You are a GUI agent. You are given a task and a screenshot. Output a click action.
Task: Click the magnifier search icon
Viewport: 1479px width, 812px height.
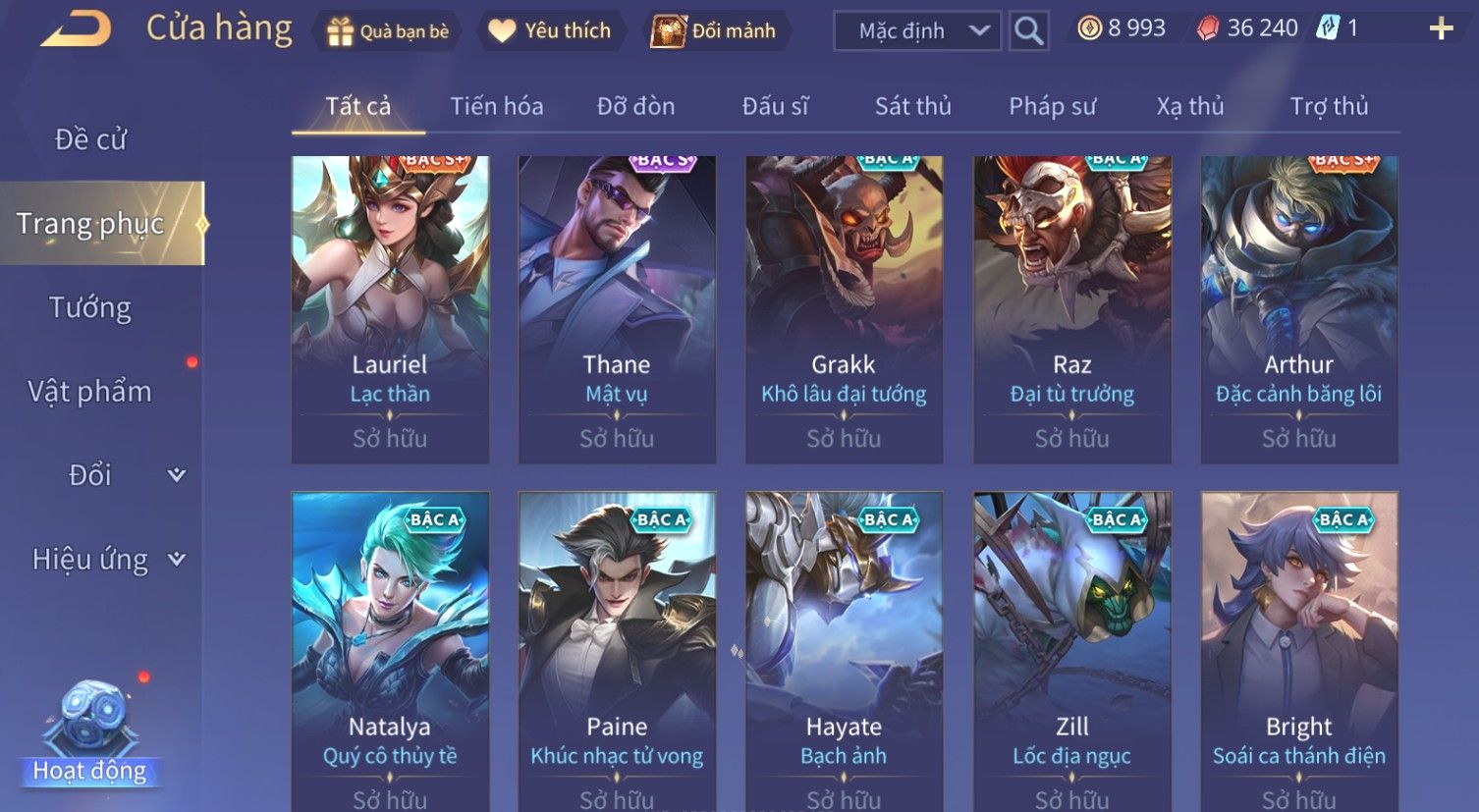point(1028,31)
